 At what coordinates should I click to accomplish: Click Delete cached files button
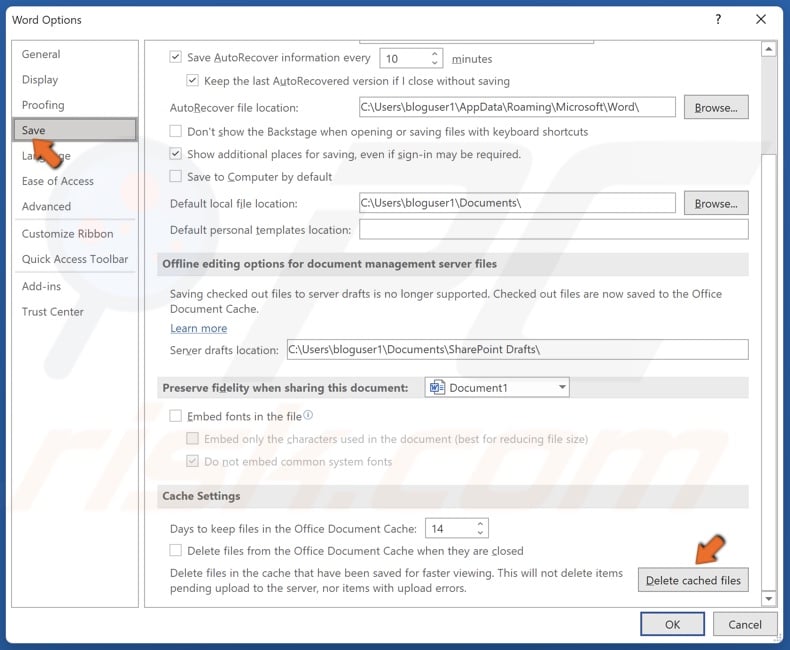(693, 580)
